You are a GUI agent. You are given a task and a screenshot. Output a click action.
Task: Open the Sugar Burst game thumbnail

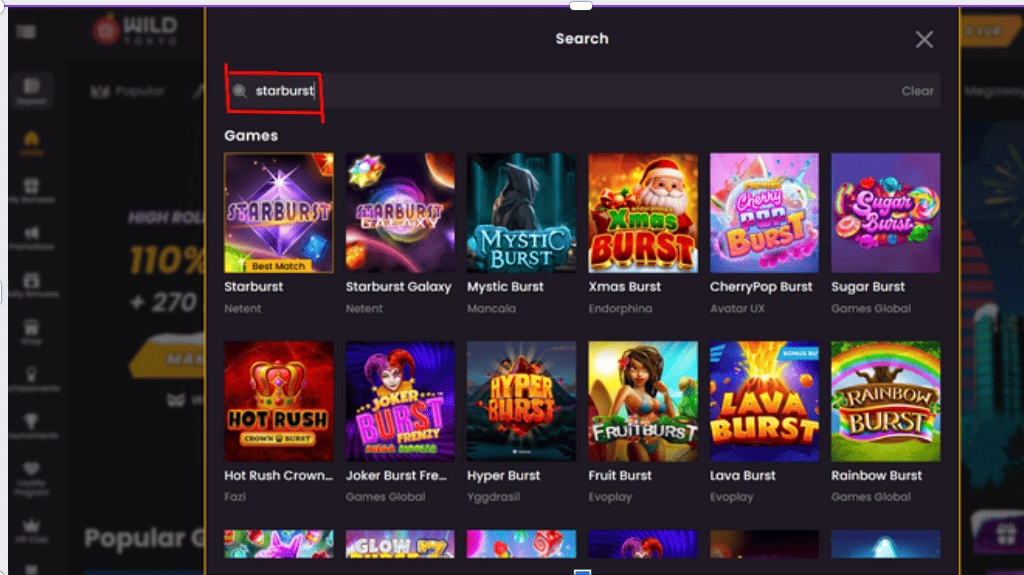click(x=886, y=213)
